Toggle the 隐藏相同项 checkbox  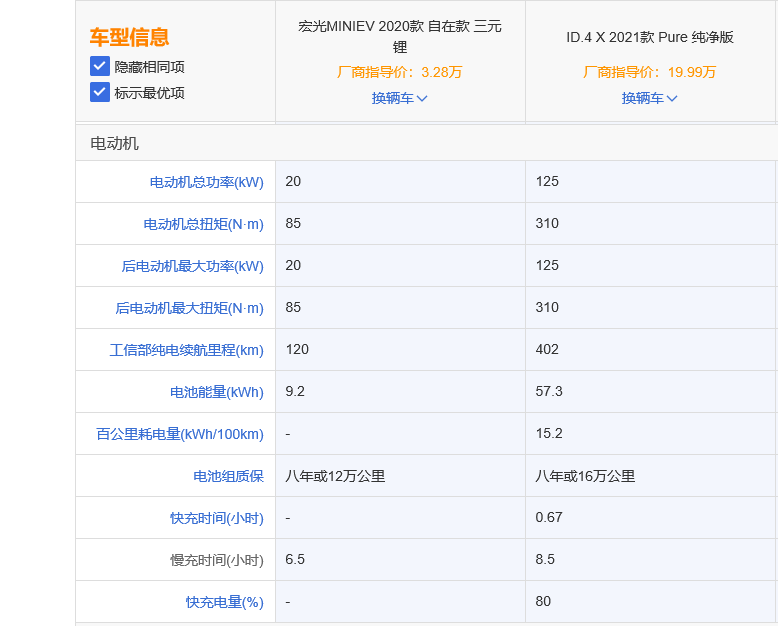pos(100,66)
